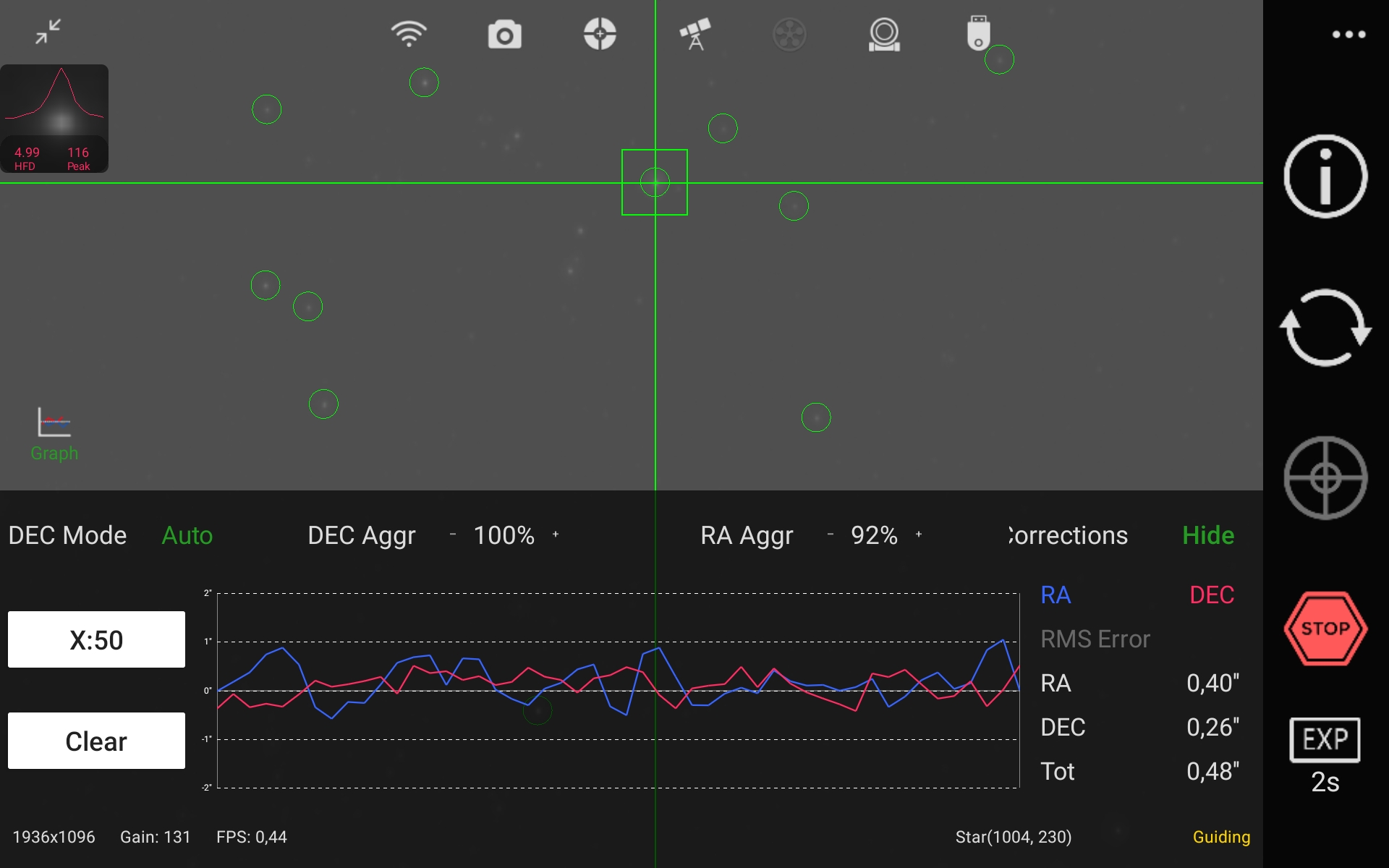Image resolution: width=1389 pixels, height=868 pixels.
Task: Change graph scale with X:50 button
Action: [96, 639]
